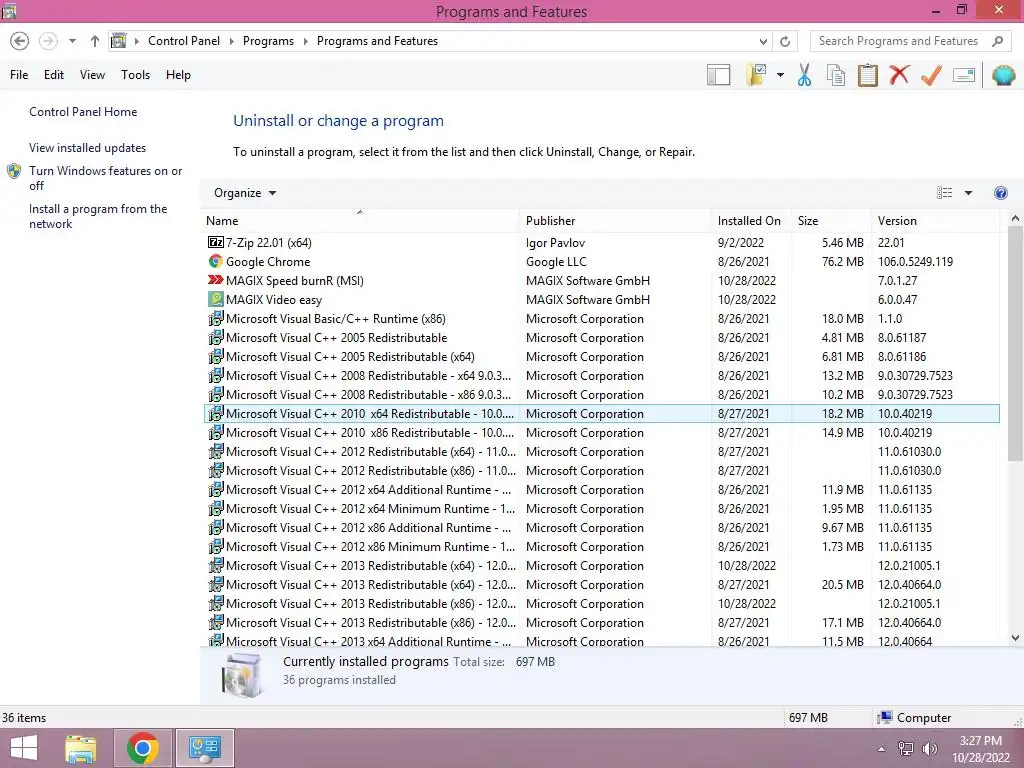The height and width of the screenshot is (768, 1024).
Task: Open the Organize dropdown
Action: coord(245,193)
